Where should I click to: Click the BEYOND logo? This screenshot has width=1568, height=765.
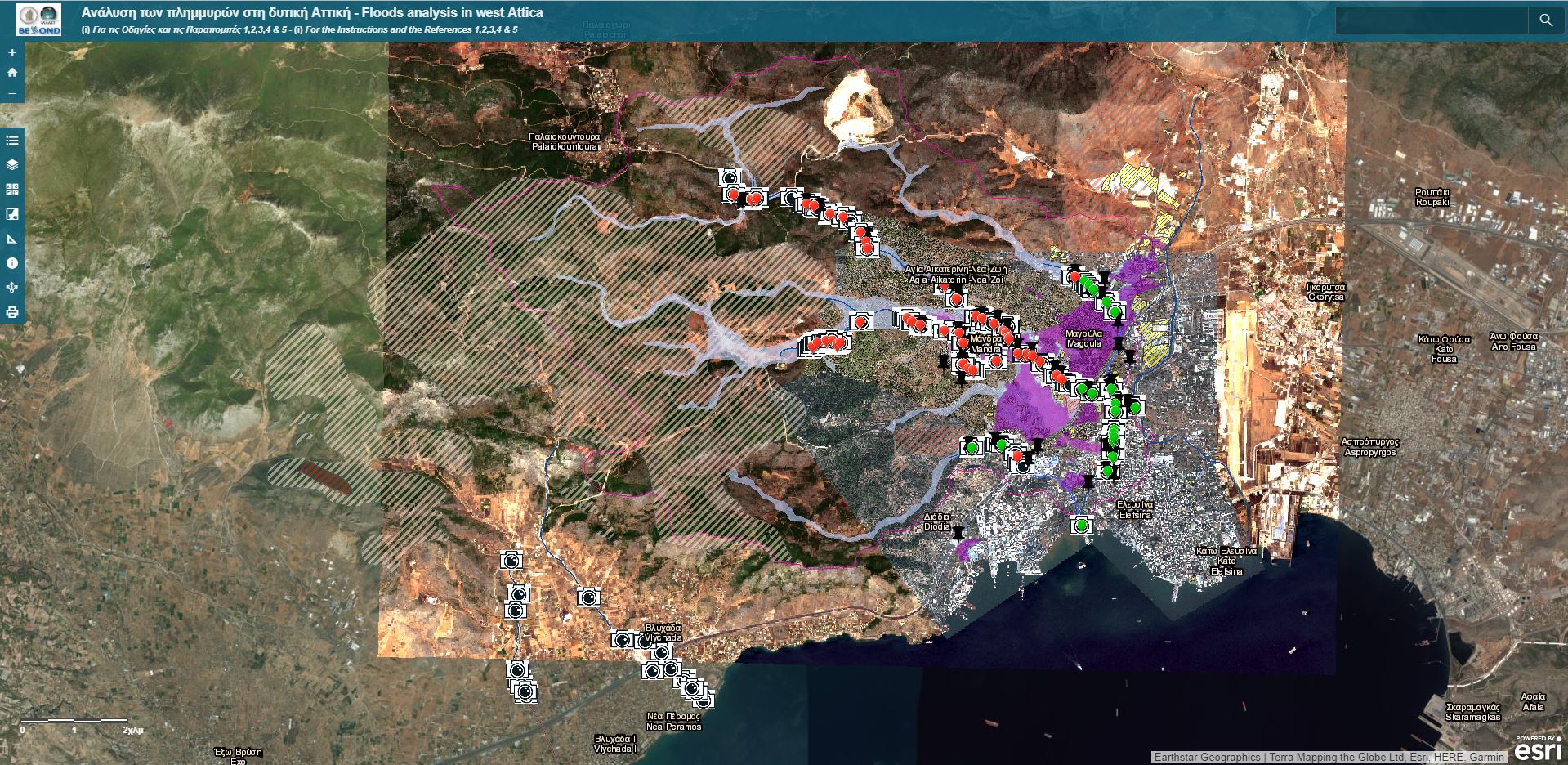[38, 20]
